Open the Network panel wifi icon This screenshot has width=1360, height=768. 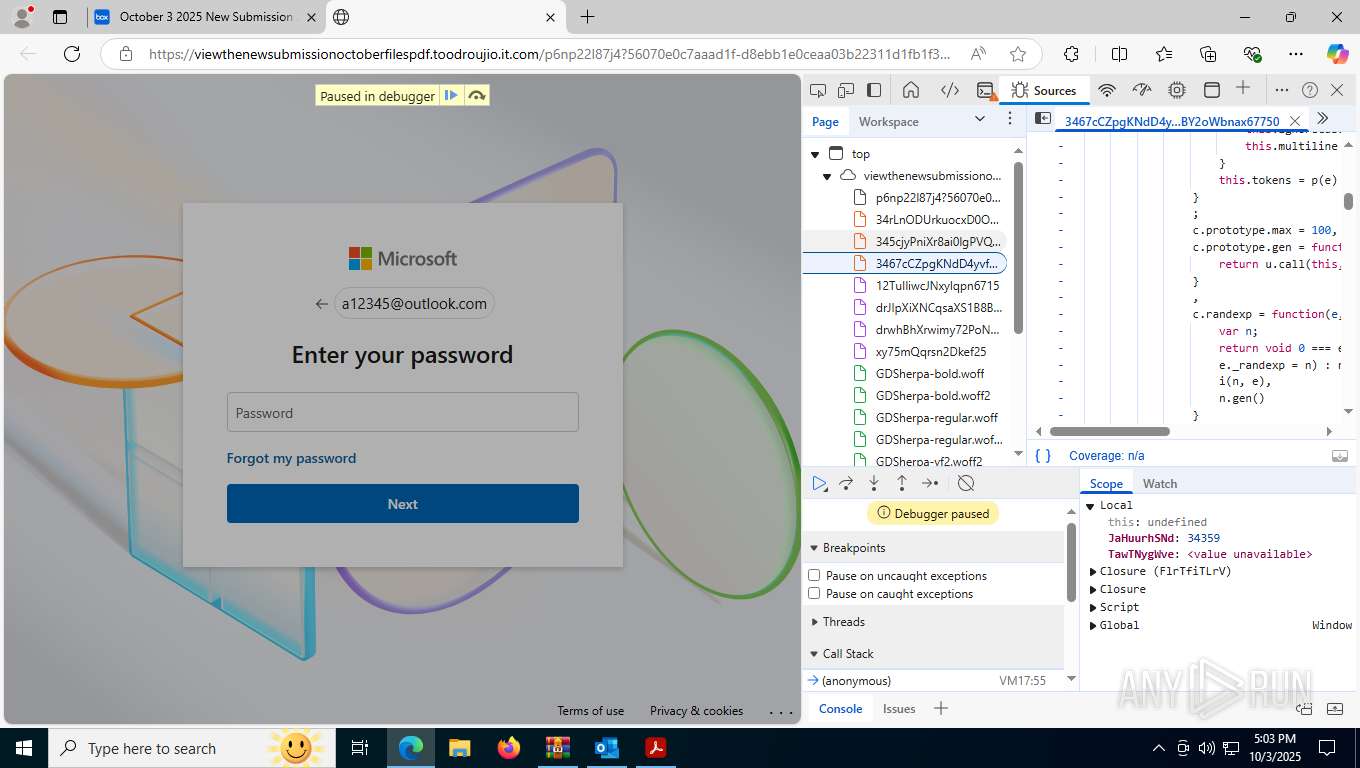pyautogui.click(x=1106, y=90)
